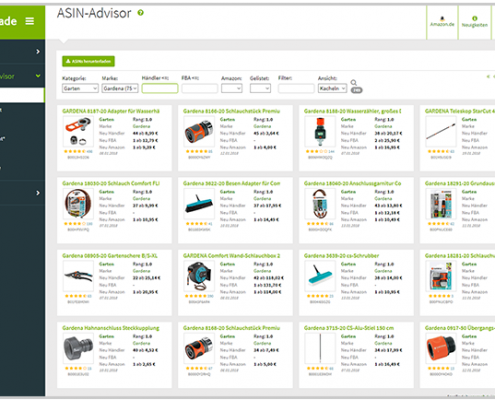Open Gardena 3622-20 Besen Adapter title
This screenshot has height=400, width=495.
pyautogui.click(x=232, y=183)
